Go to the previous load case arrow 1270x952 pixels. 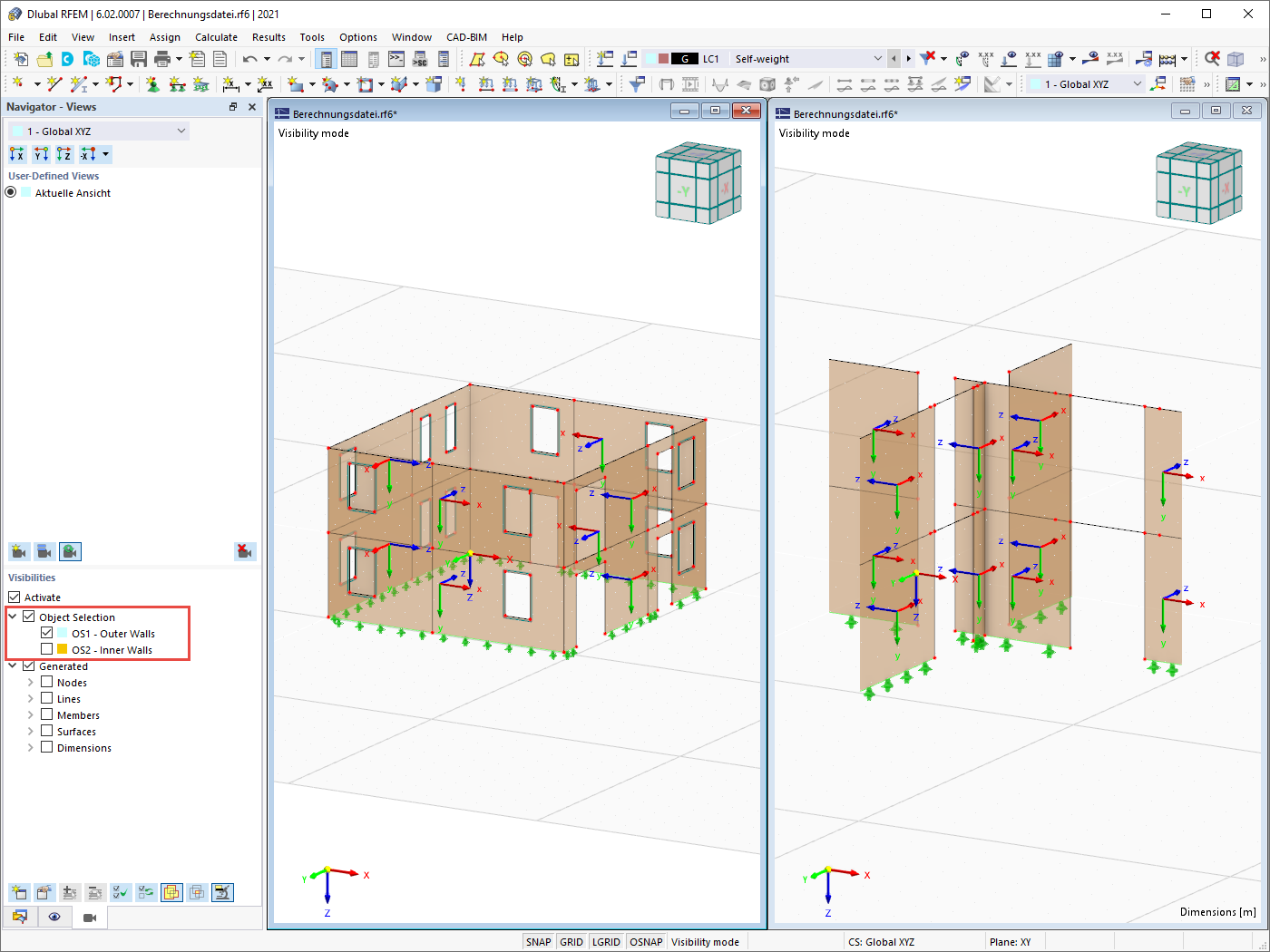click(x=894, y=59)
